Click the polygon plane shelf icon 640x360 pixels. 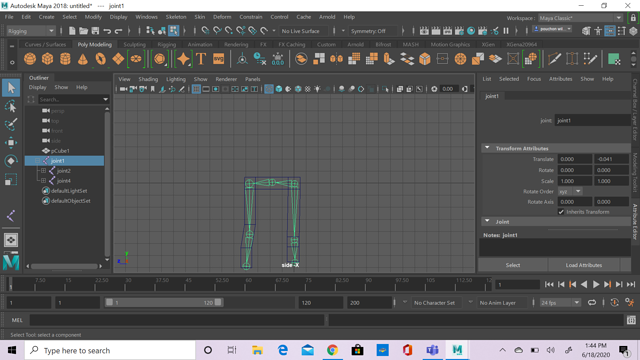pyautogui.click(x=118, y=59)
